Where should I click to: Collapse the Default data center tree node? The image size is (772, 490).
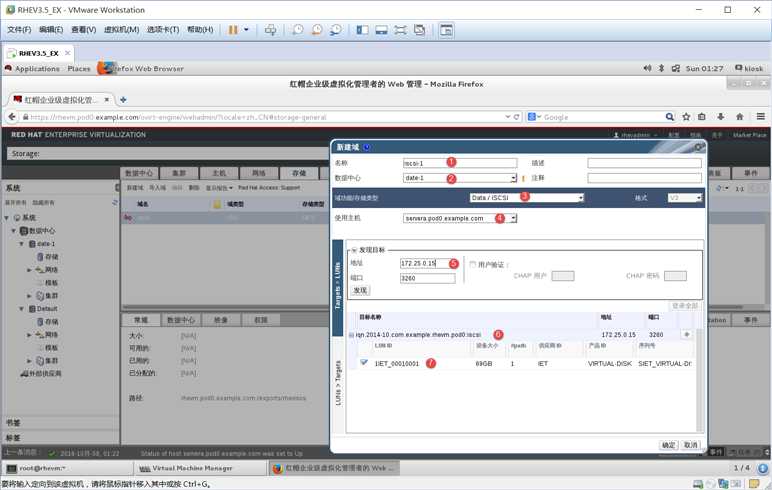(x=22, y=309)
